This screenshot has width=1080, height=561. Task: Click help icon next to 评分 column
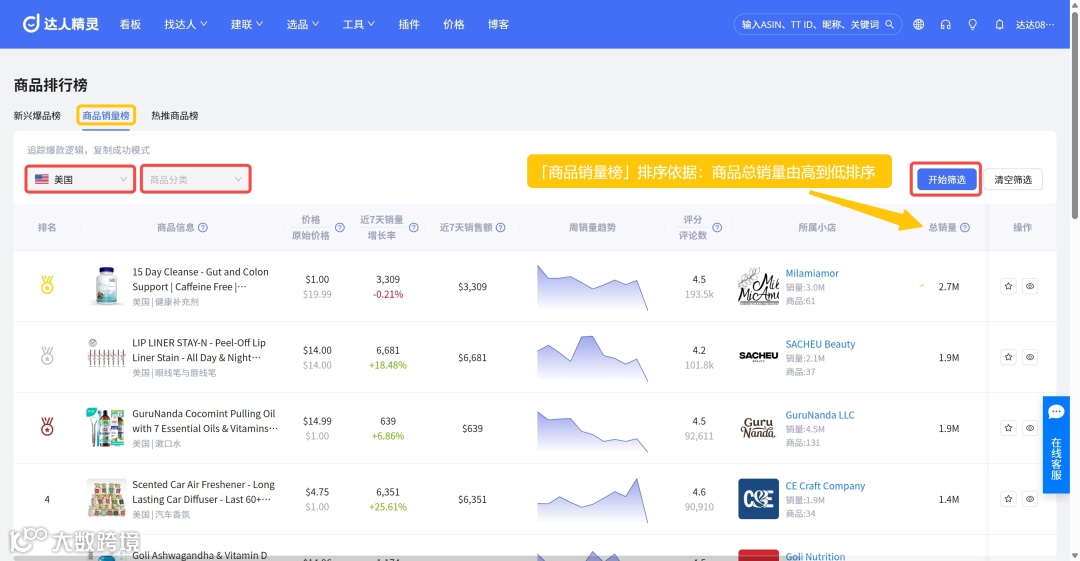coord(717,227)
